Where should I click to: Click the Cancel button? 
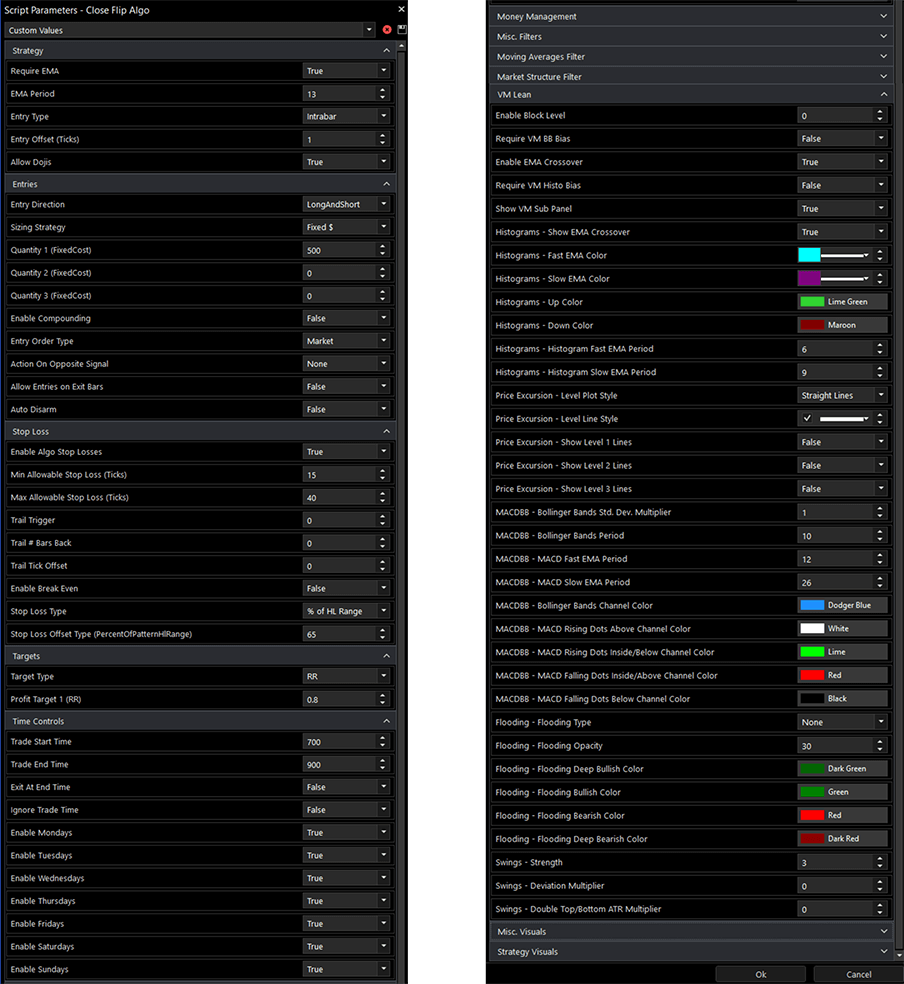pyautogui.click(x=858, y=974)
